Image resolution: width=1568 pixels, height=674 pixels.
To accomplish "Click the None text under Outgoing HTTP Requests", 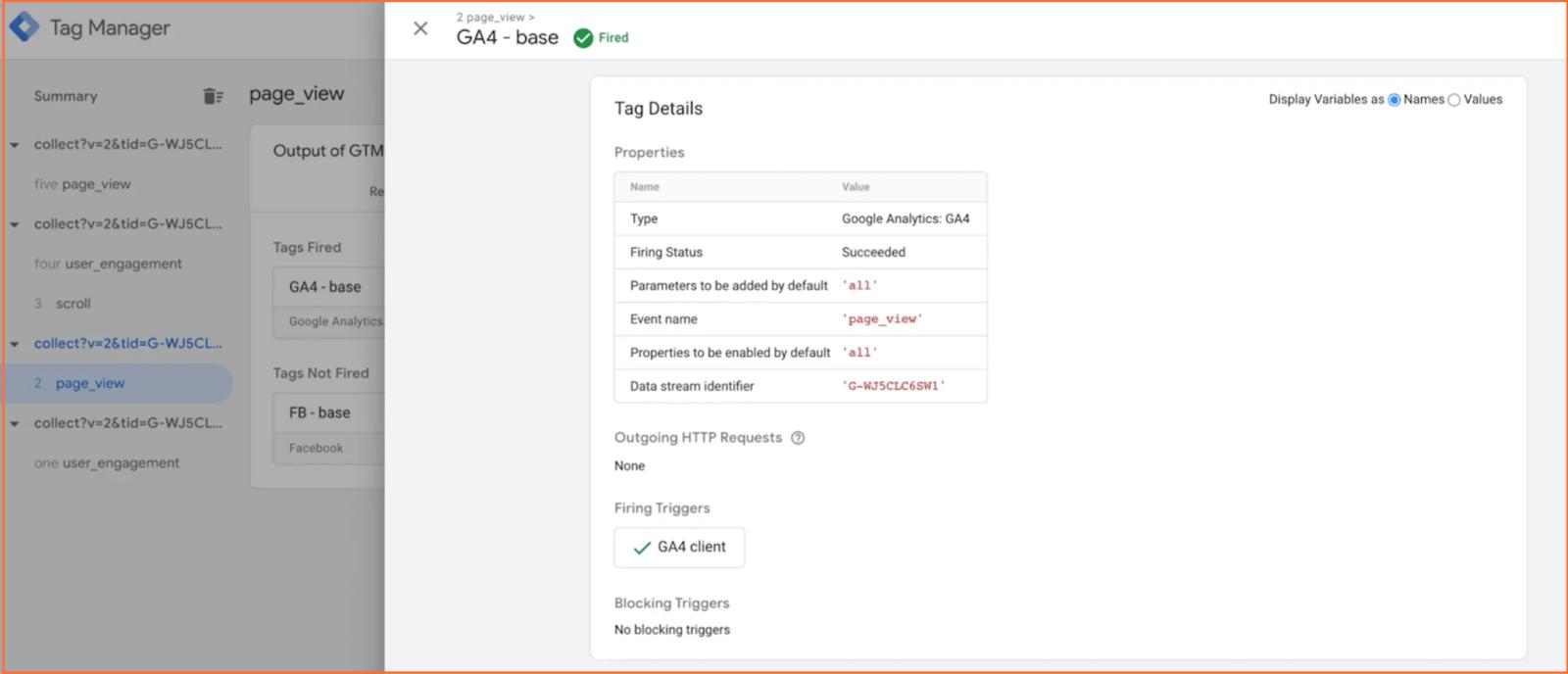I will (629, 466).
